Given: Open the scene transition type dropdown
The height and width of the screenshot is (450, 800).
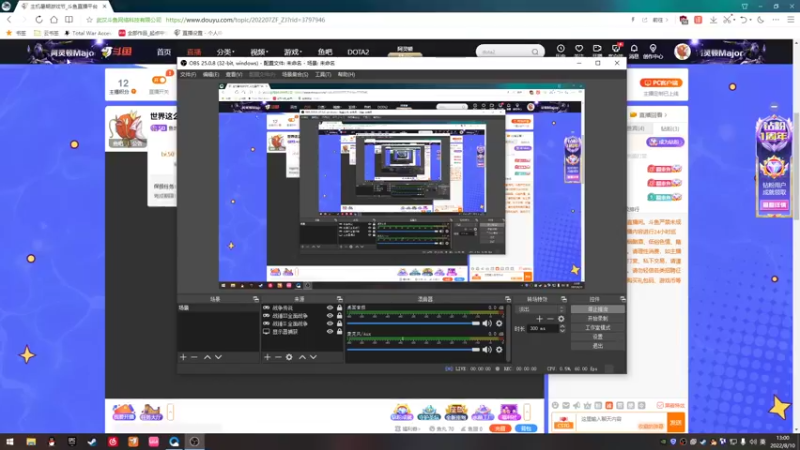Looking at the screenshot, I should (541, 309).
